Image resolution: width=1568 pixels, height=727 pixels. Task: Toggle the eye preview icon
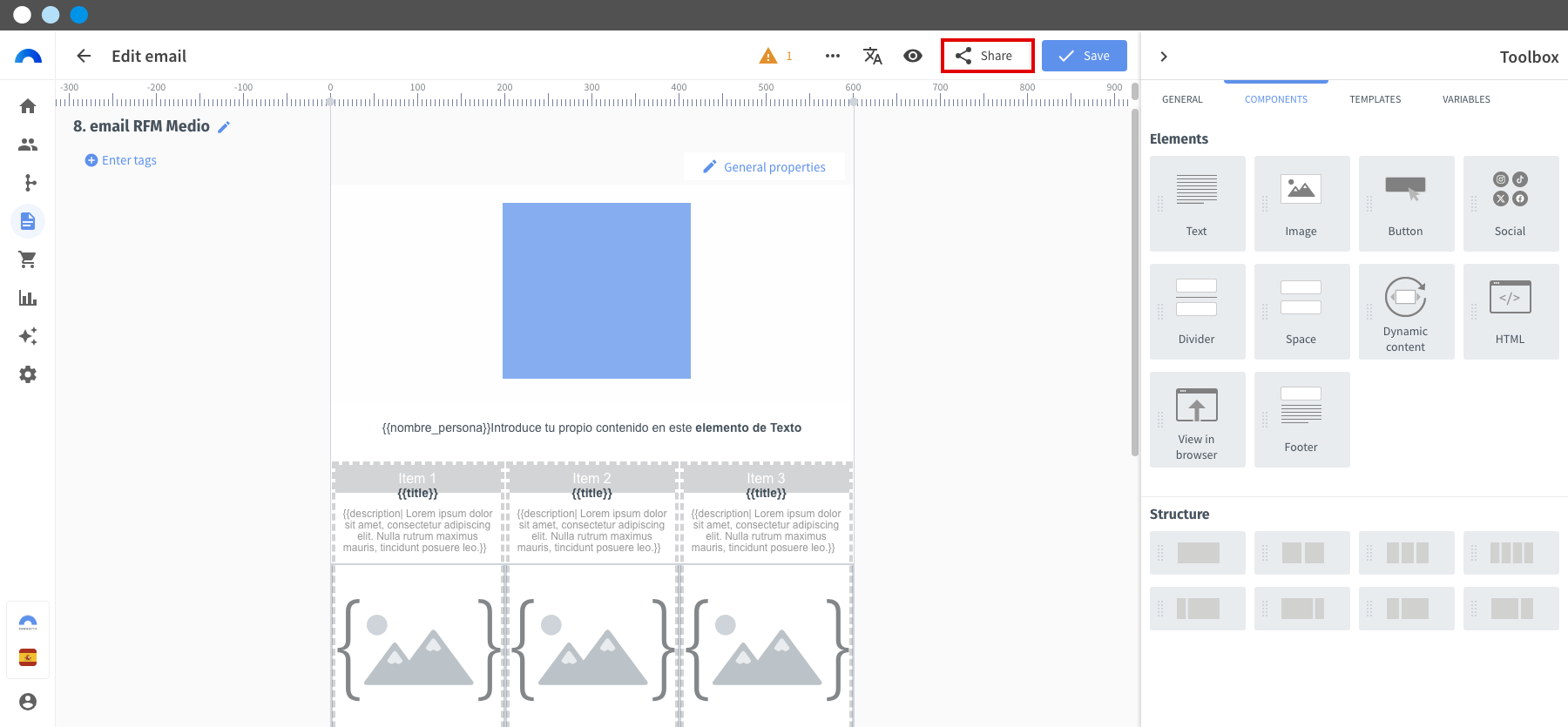(912, 56)
